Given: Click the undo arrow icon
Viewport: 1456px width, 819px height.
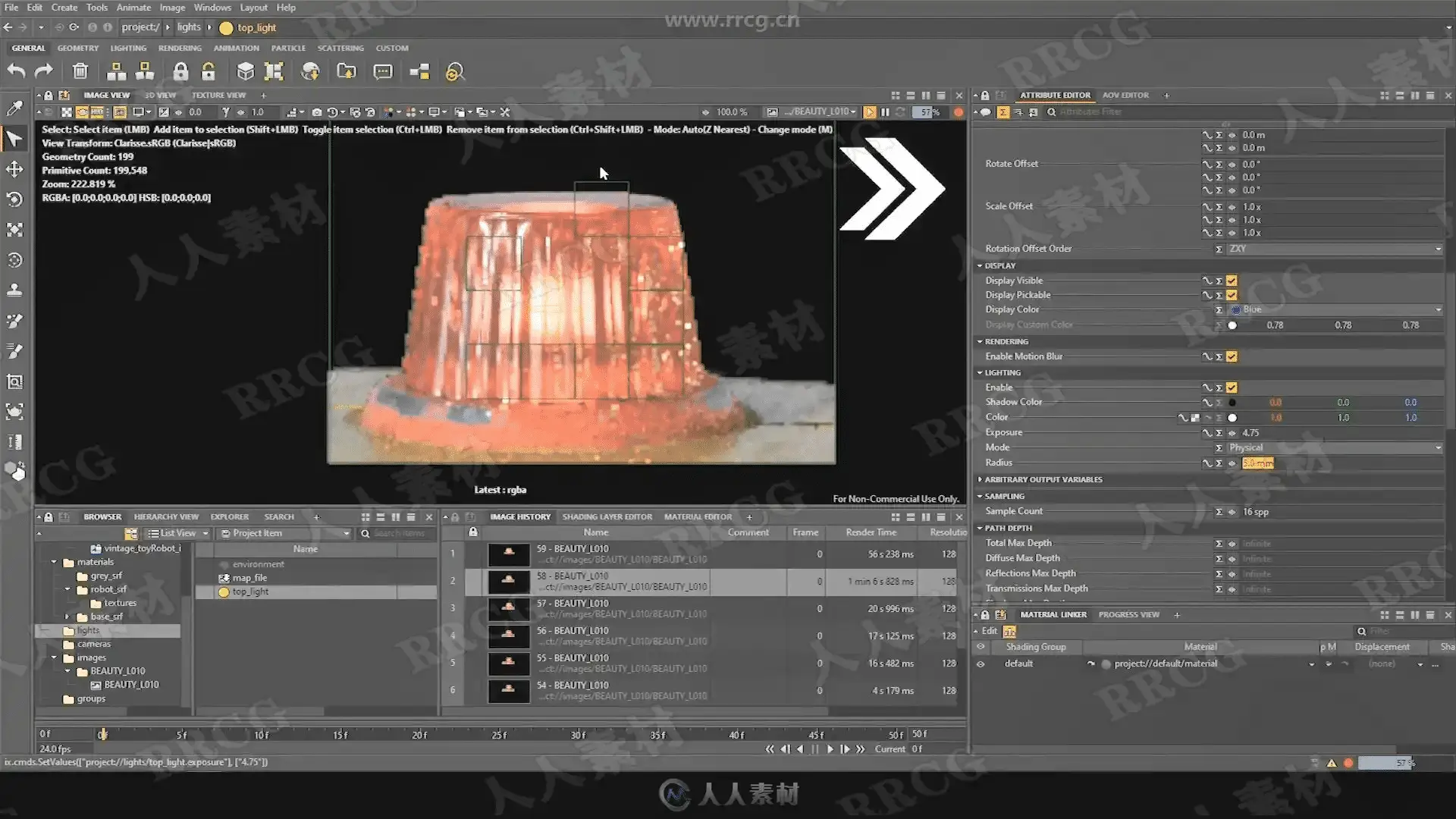Looking at the screenshot, I should 16,71.
